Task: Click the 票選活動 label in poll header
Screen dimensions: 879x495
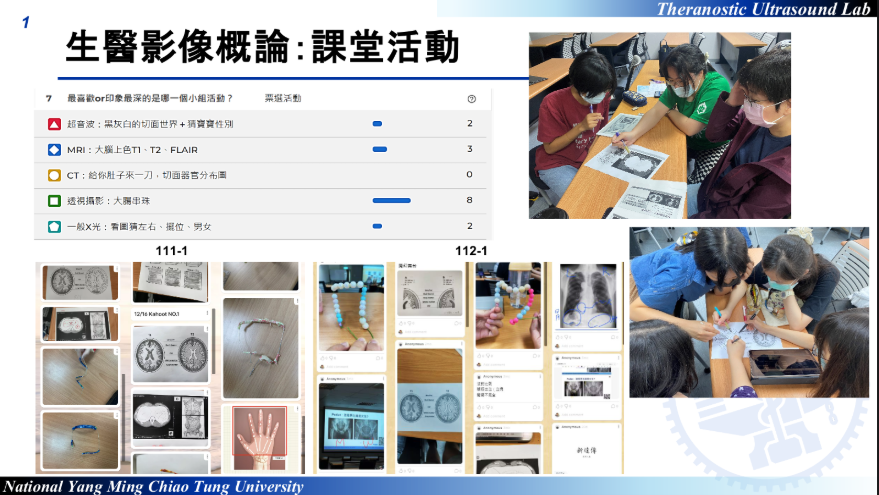Action: click(x=282, y=99)
